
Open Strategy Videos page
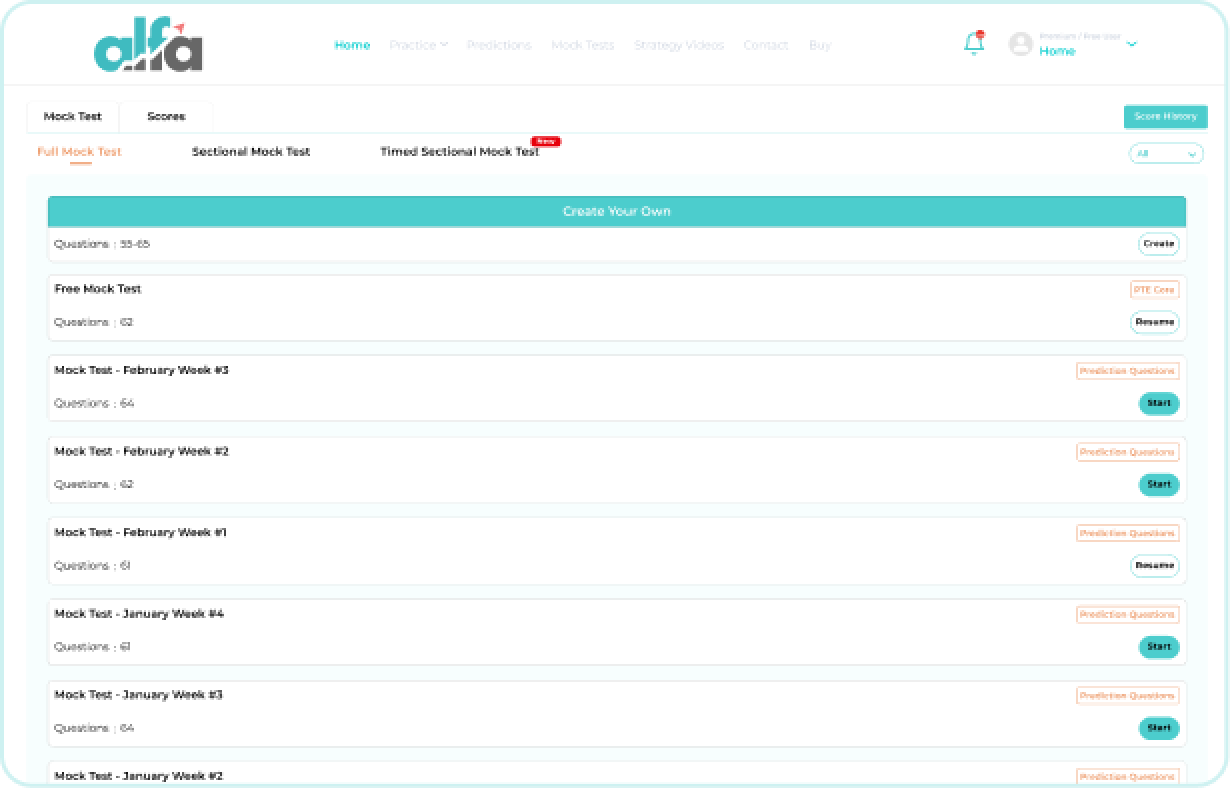679,45
